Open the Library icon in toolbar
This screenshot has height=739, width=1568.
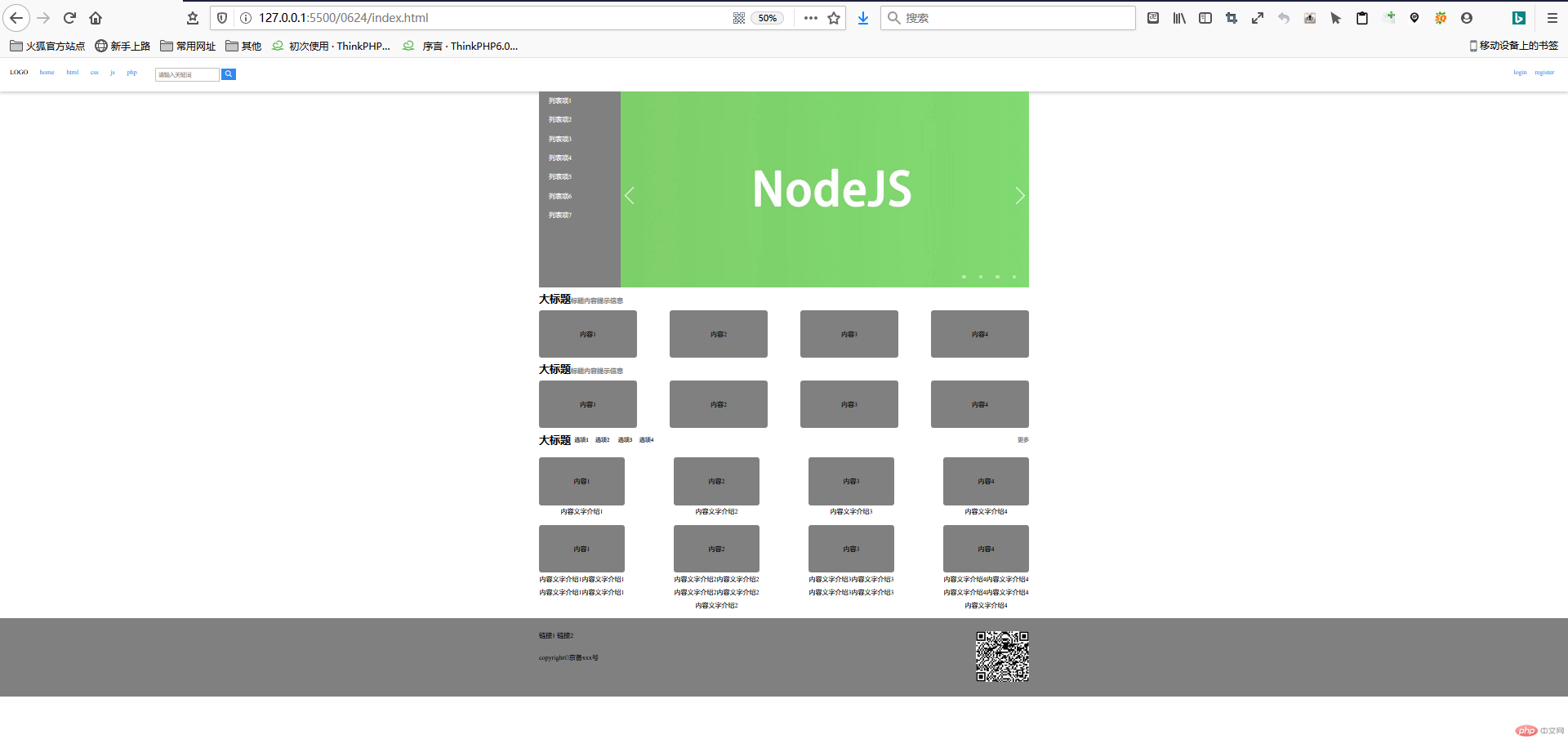(1179, 18)
